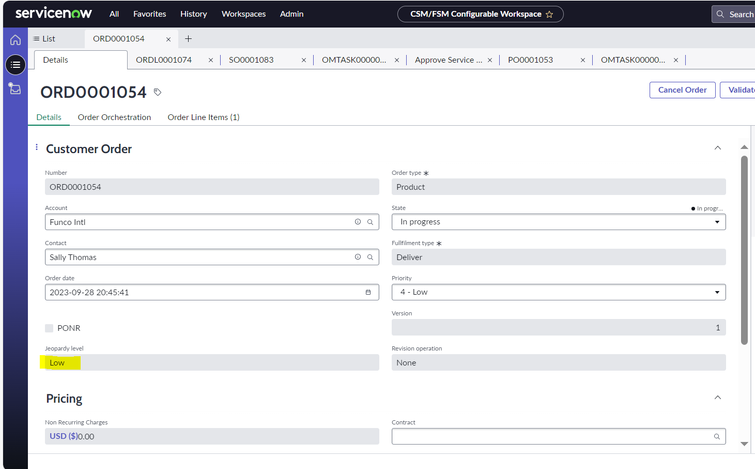Click Contract field lookup magnifier
The width and height of the screenshot is (755, 469).
[717, 437]
